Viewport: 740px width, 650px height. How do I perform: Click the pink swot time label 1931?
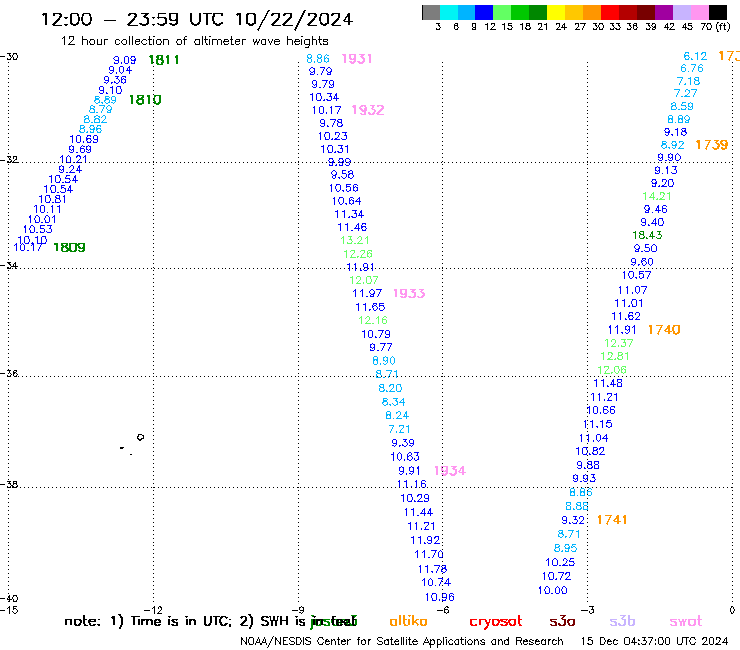(357, 59)
